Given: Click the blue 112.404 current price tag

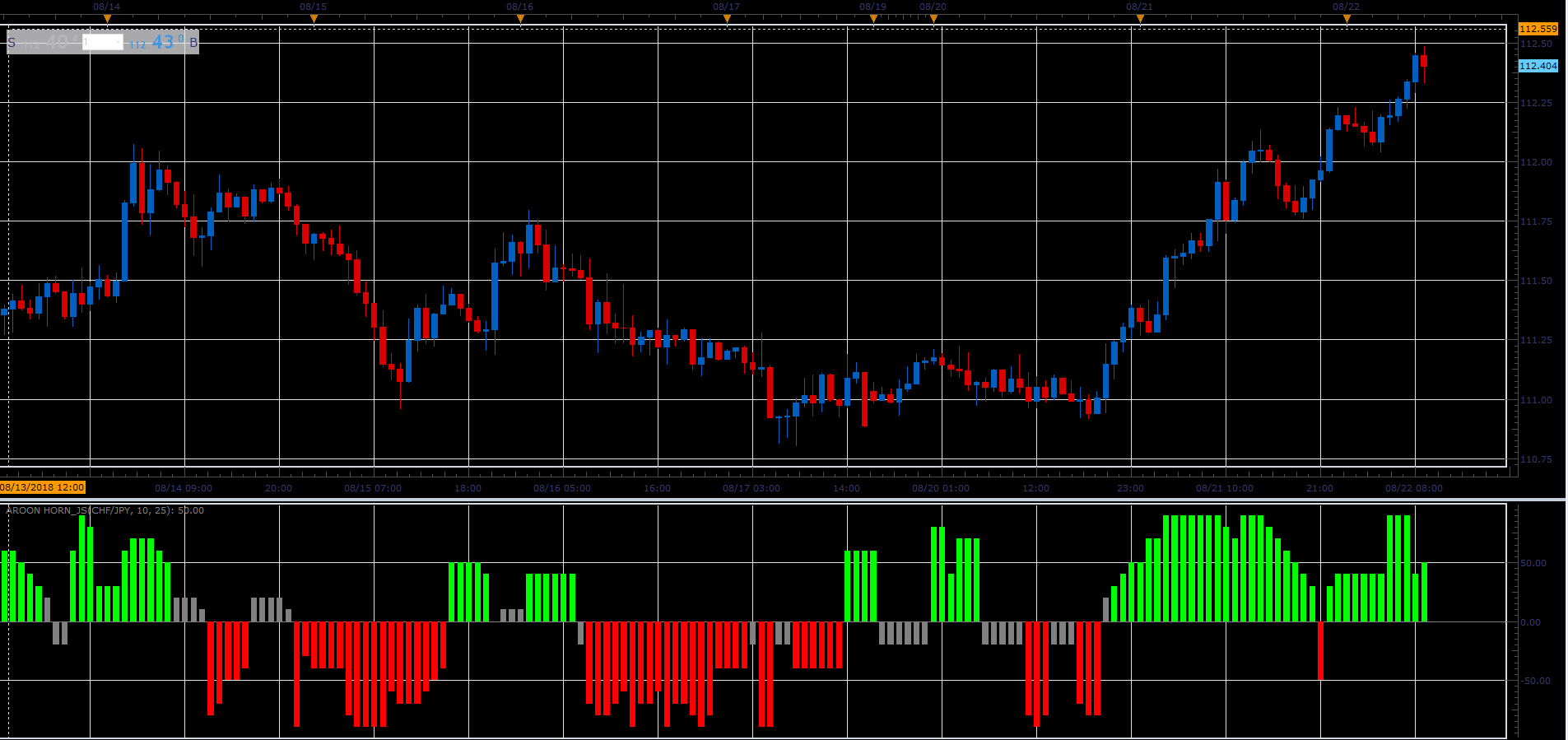Looking at the screenshot, I should 1538,66.
